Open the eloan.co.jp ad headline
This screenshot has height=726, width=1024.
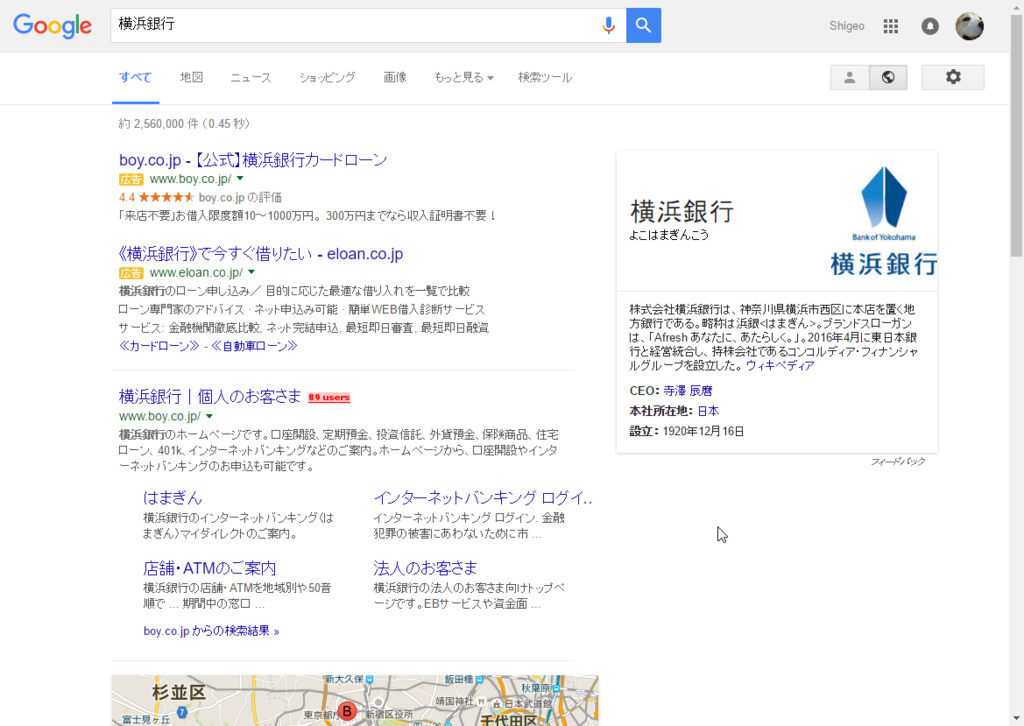pos(261,254)
